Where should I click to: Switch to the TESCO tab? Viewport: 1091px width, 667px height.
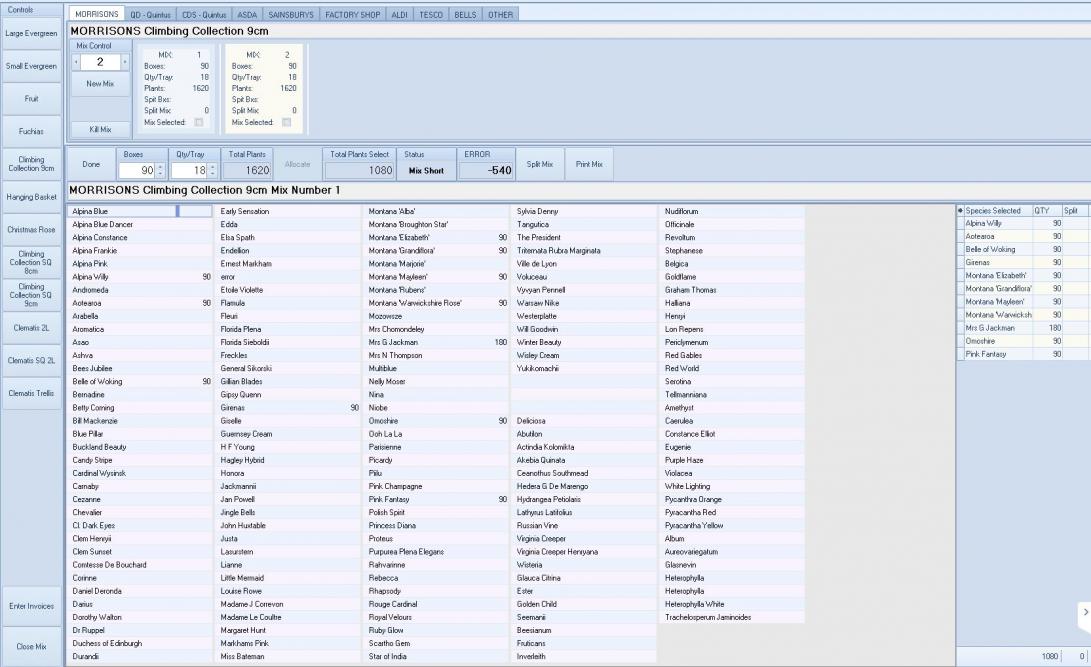[x=431, y=15]
